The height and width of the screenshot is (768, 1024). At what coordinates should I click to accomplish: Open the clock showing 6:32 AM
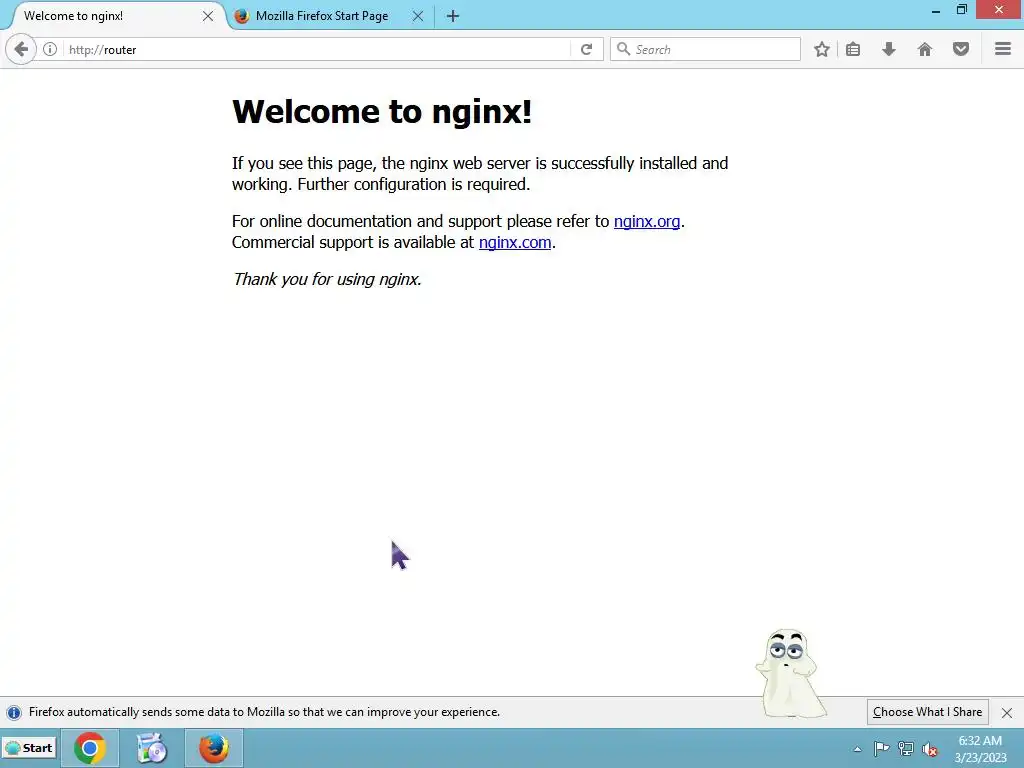click(980, 749)
